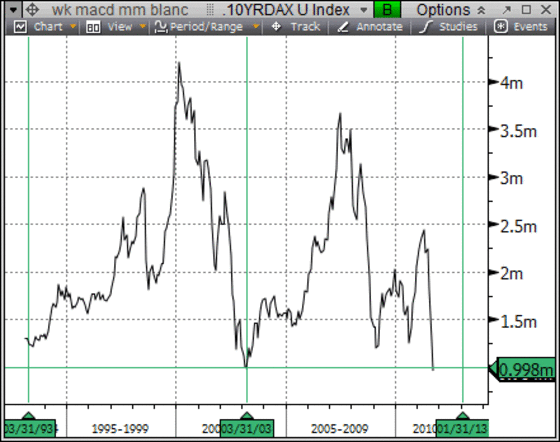Click the View layout icon
The height and width of the screenshot is (442, 560).
click(93, 27)
